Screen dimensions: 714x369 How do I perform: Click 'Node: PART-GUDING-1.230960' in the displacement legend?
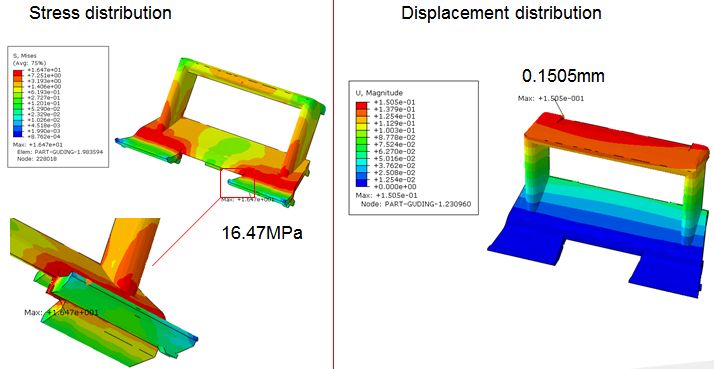click(416, 204)
